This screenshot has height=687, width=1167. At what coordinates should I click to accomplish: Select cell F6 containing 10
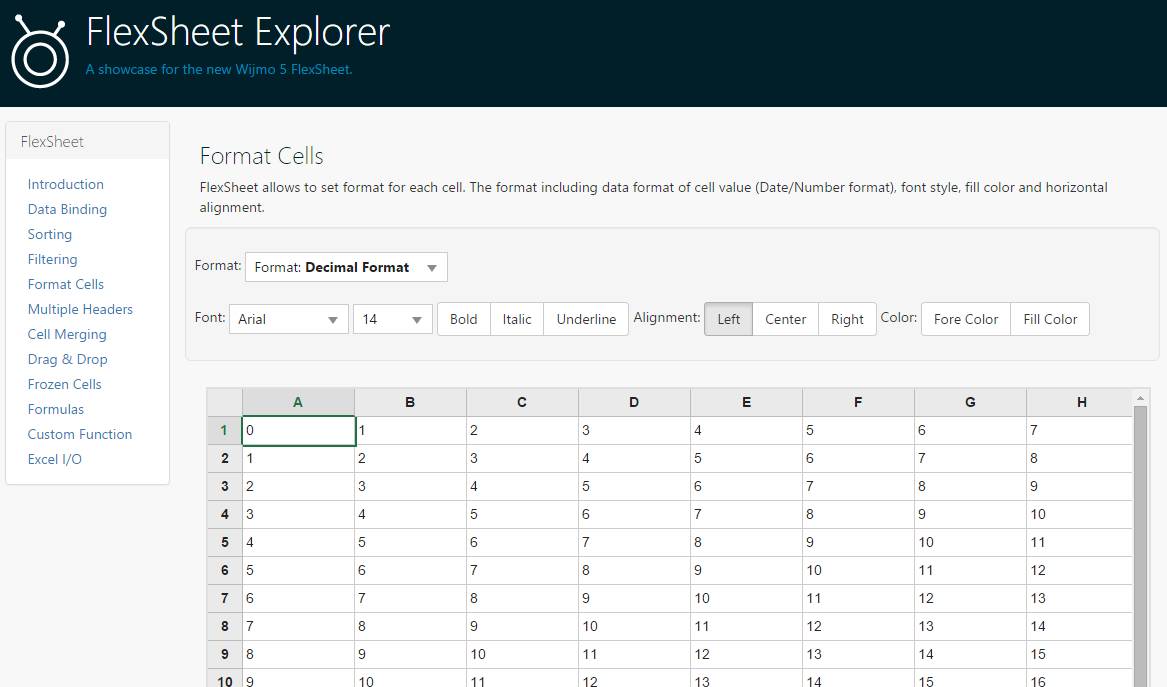(x=858, y=570)
